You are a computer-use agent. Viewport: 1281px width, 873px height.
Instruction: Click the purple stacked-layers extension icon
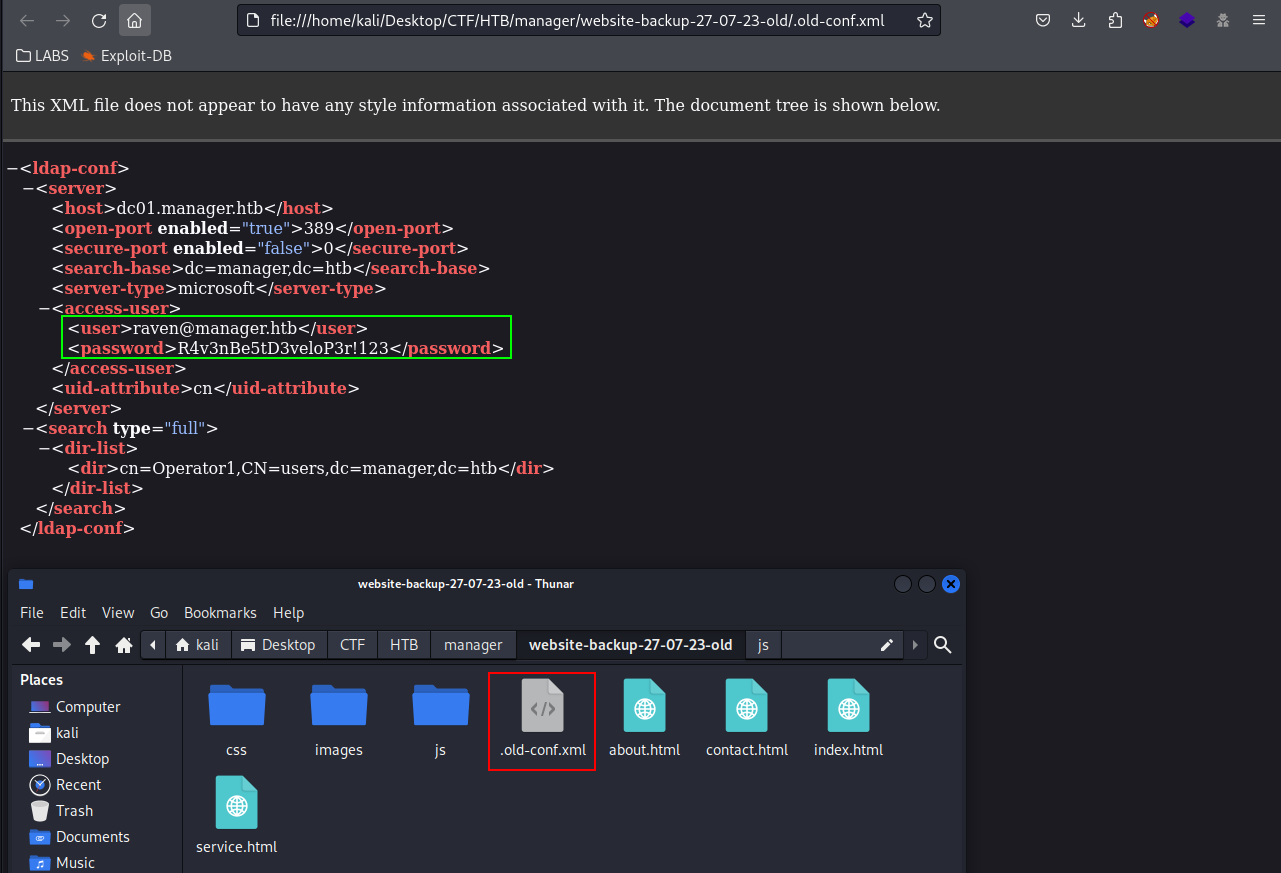(x=1187, y=20)
